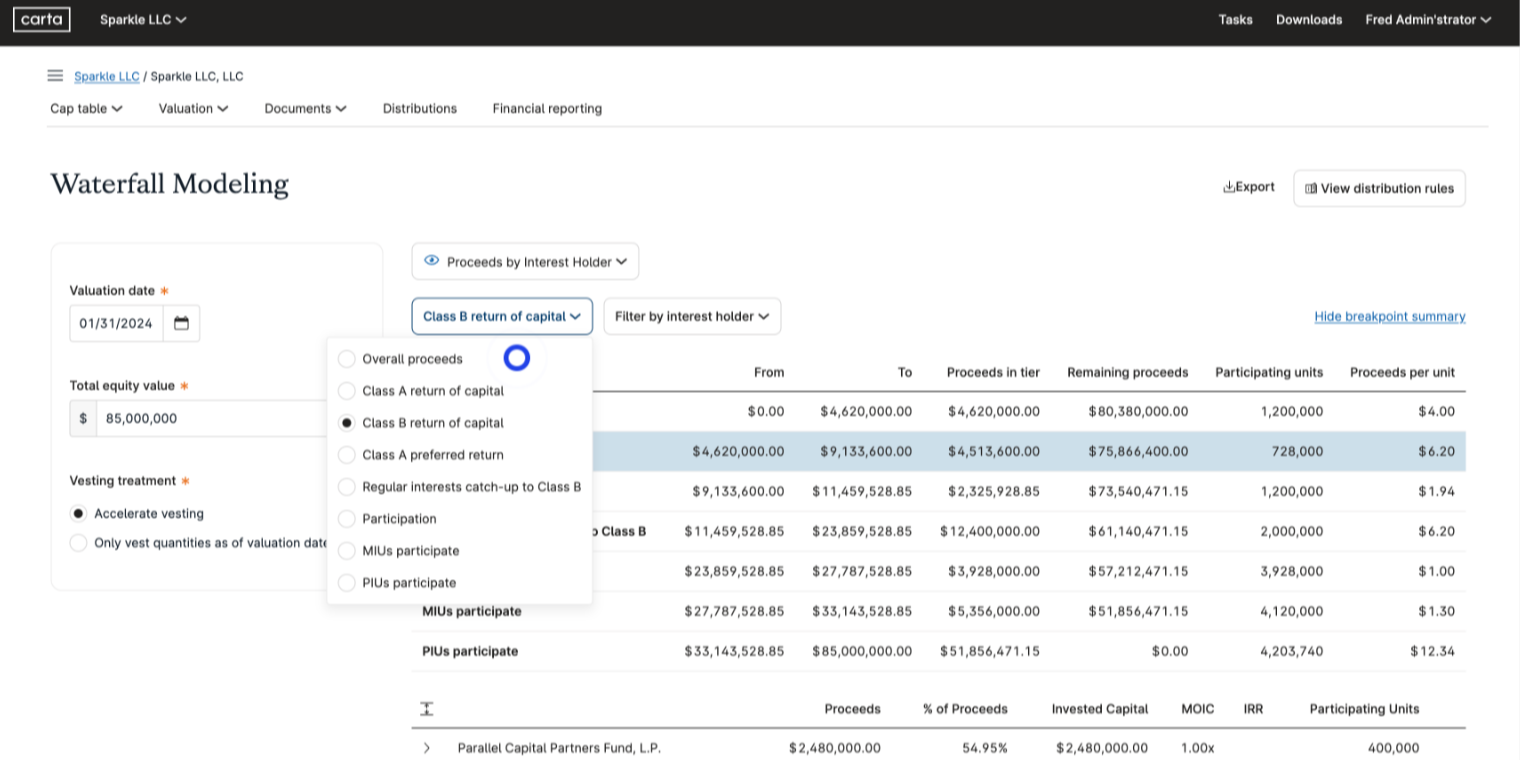1520x760 pixels.
Task: Click the eye icon in Proceeds view selector
Action: click(432, 261)
